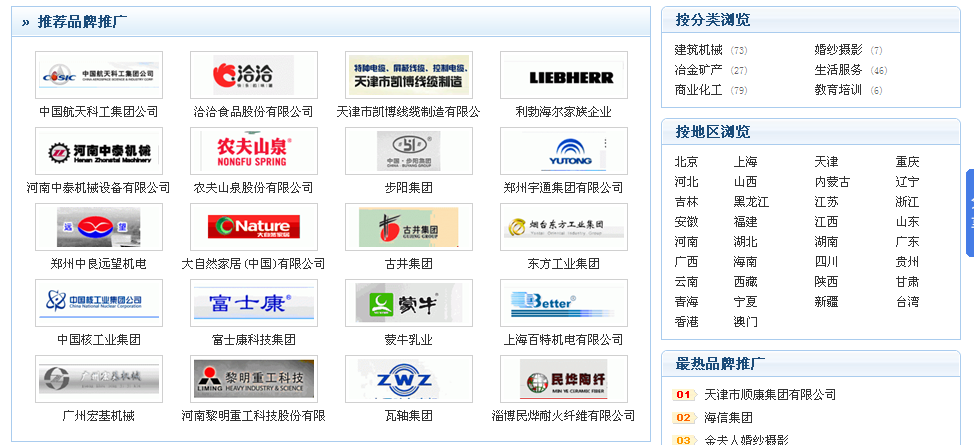The height and width of the screenshot is (445, 974).
Task: Select 黑龙江 from region list
Action: tap(751, 202)
